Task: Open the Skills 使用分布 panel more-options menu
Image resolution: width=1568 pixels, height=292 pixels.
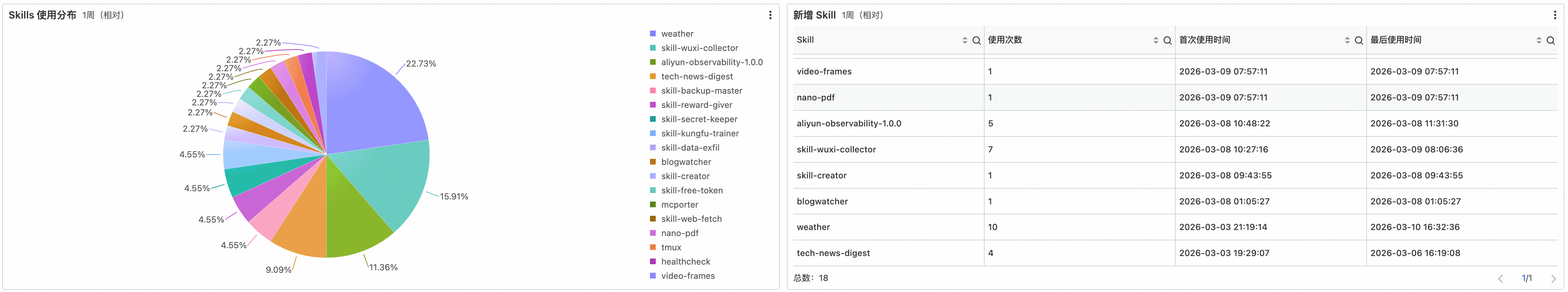Action: click(x=770, y=15)
